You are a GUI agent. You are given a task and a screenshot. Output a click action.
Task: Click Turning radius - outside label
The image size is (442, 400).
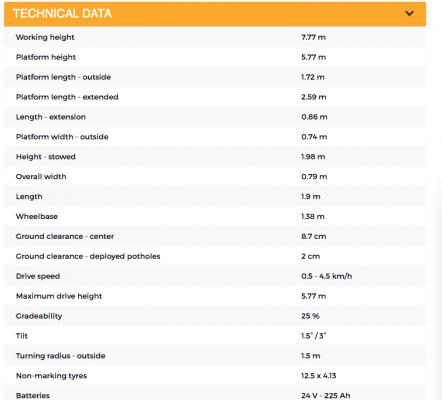pos(60,356)
